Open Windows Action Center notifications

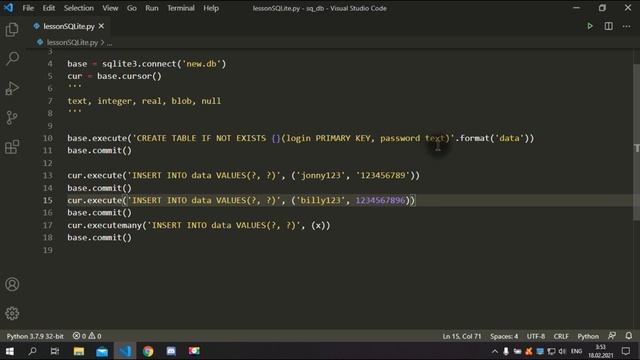tap(626, 351)
